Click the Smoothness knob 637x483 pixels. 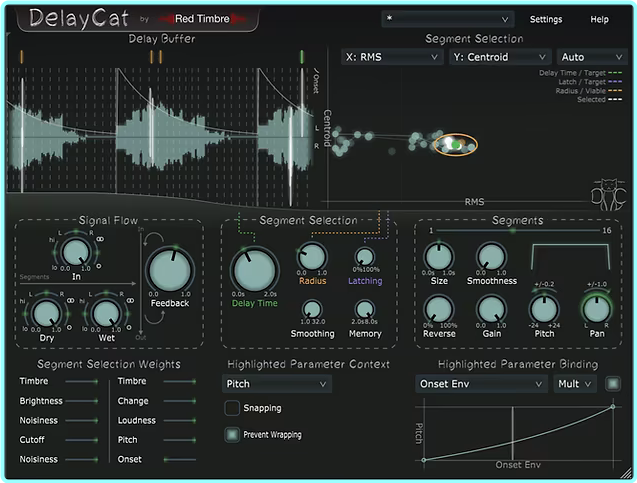tap(491, 257)
